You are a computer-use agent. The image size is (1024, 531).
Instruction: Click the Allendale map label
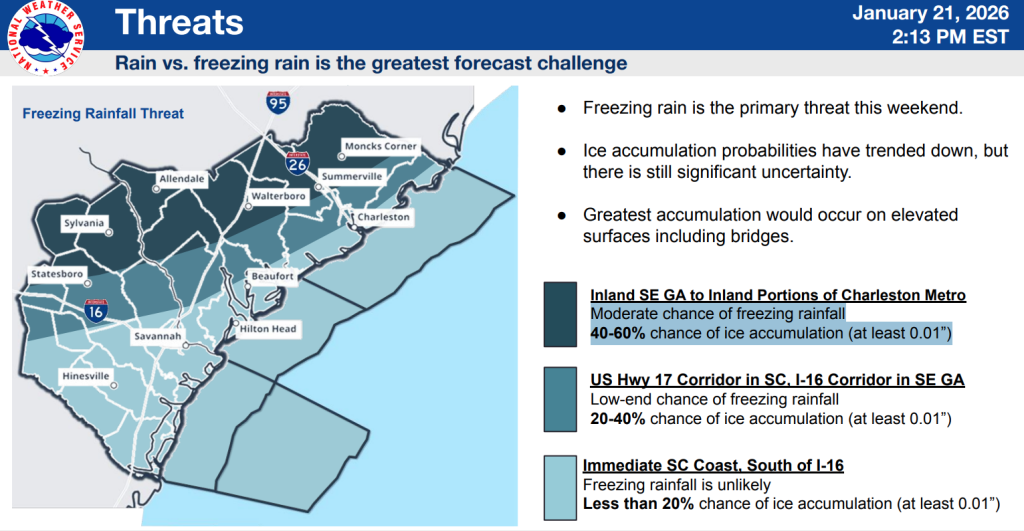181,179
